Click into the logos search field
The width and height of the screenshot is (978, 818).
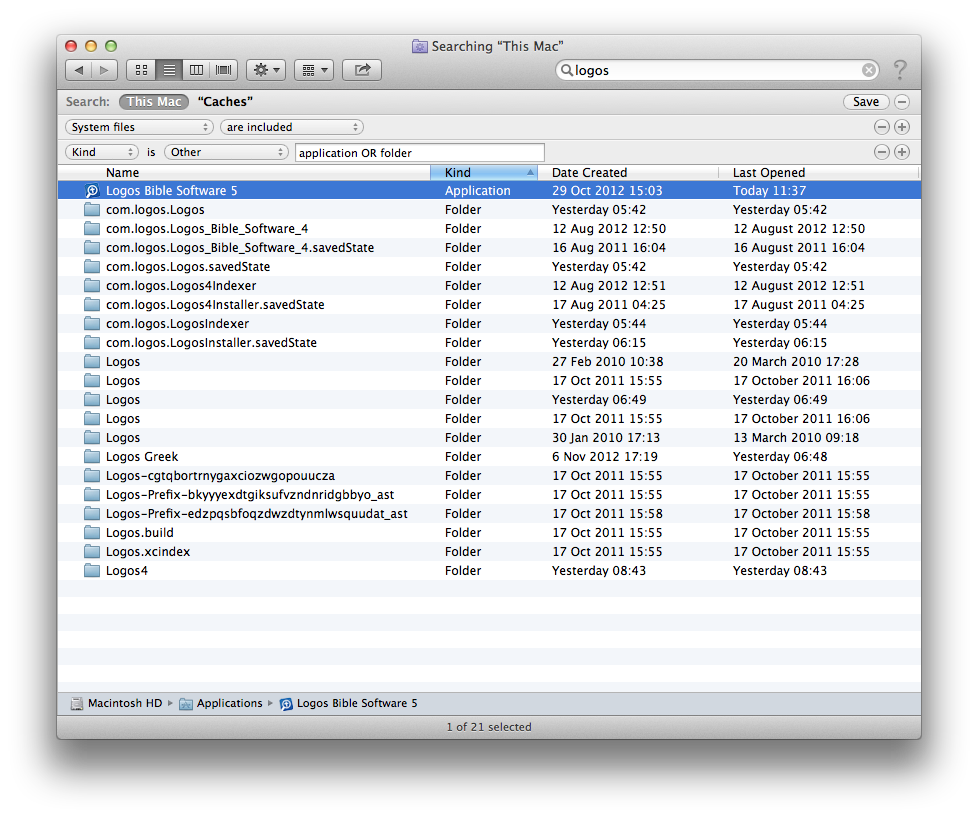pyautogui.click(x=717, y=70)
